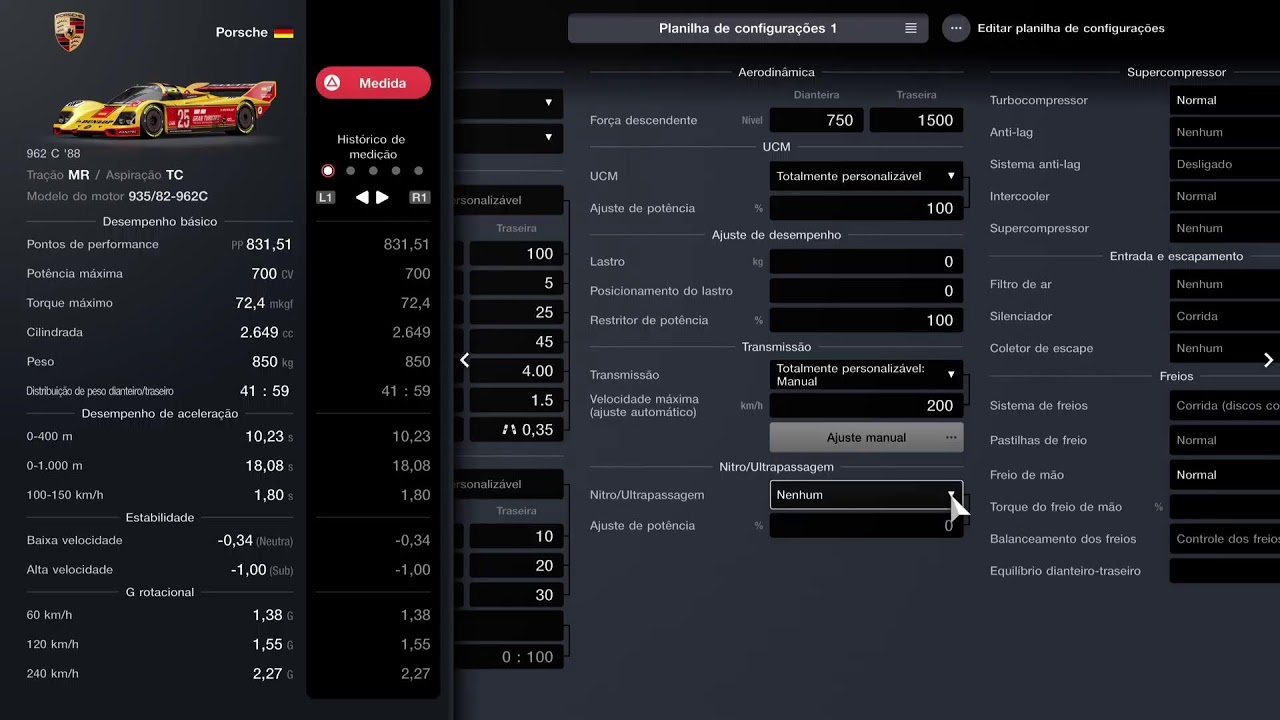
Task: Select the Filtro de ar Nenhum field
Action: [1224, 284]
